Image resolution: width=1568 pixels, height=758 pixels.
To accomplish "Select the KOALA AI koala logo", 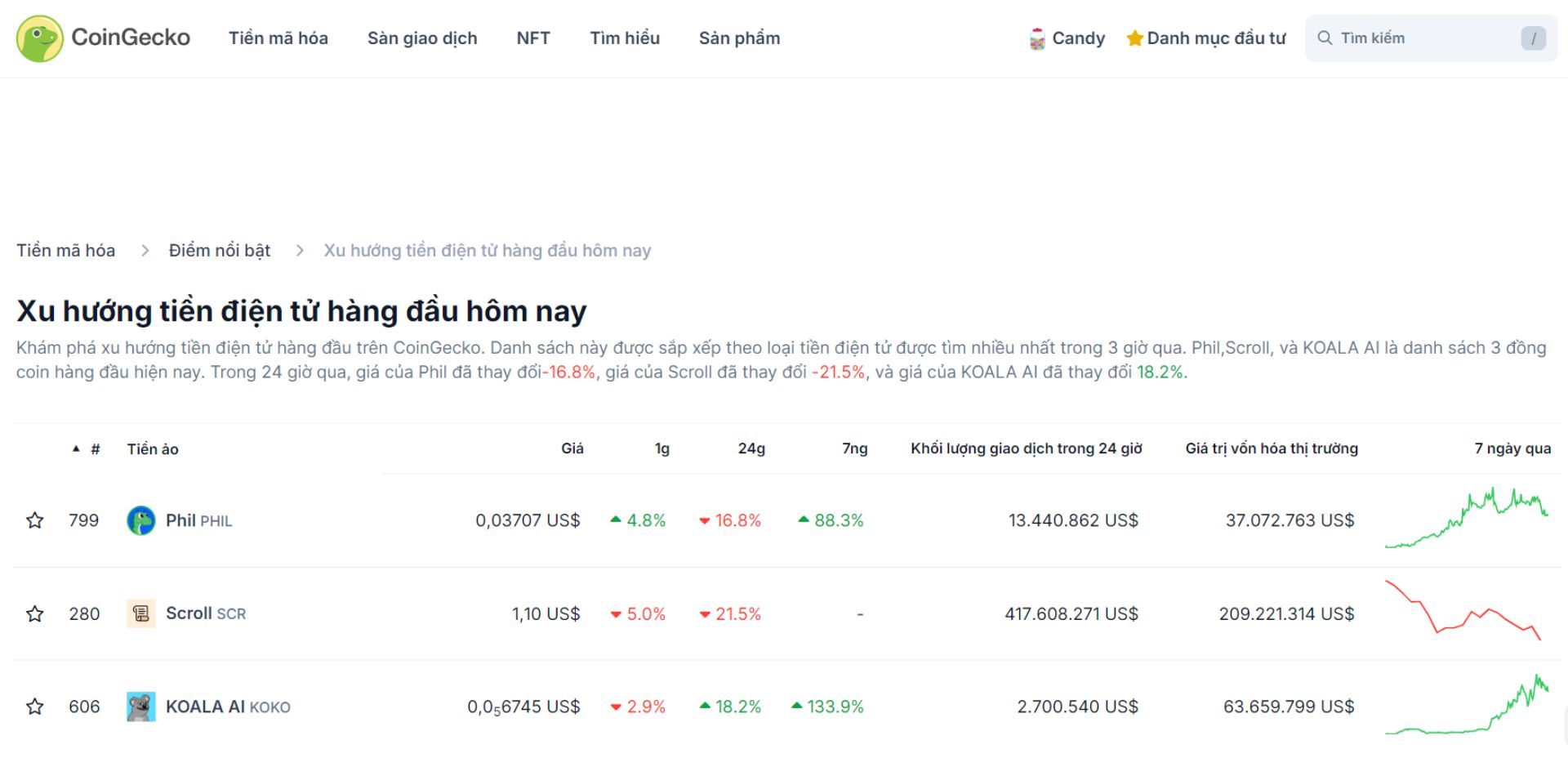I will coord(141,706).
